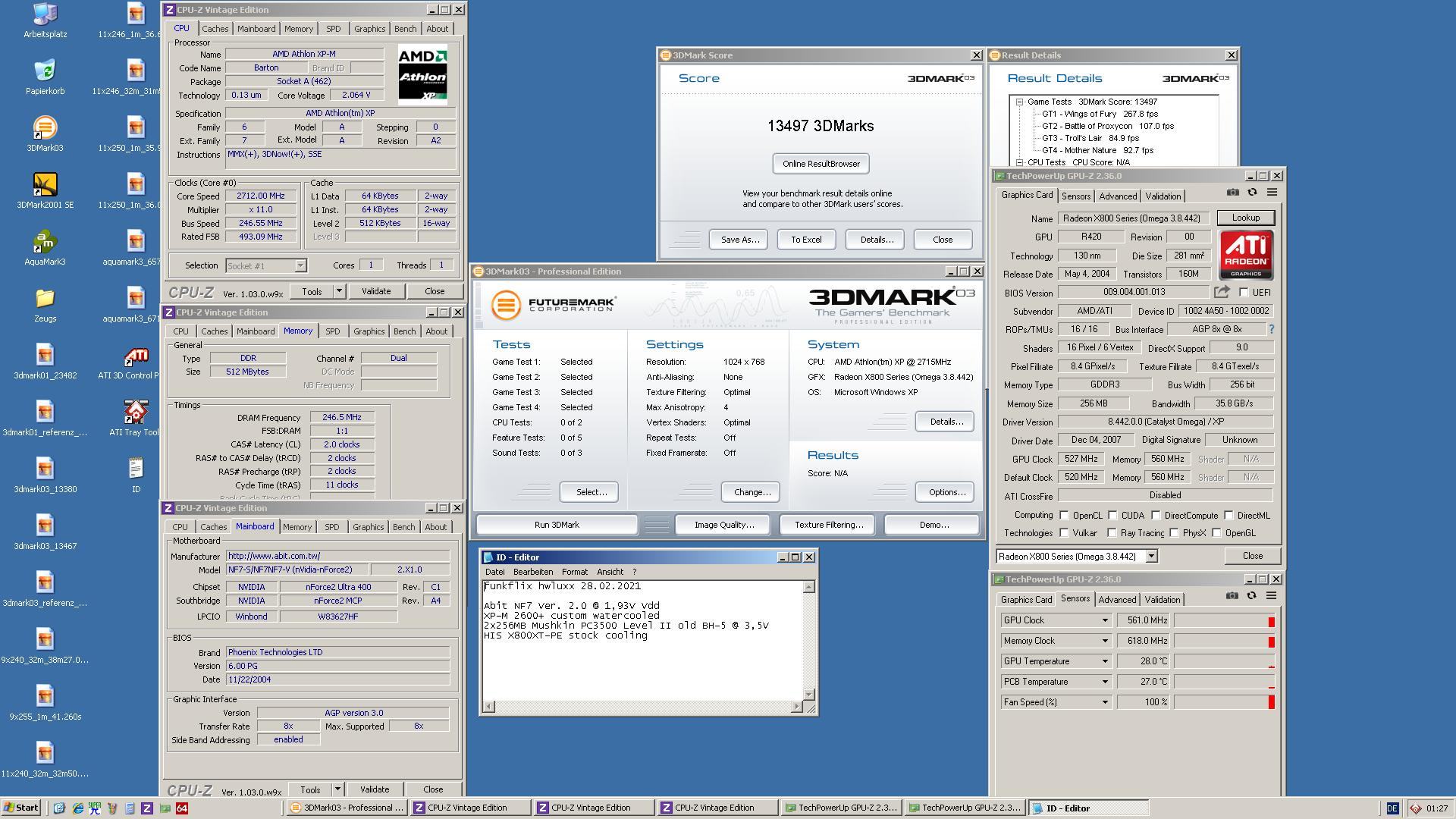
Task: Click the Lookup button in GPU-Z
Action: 1245,218
